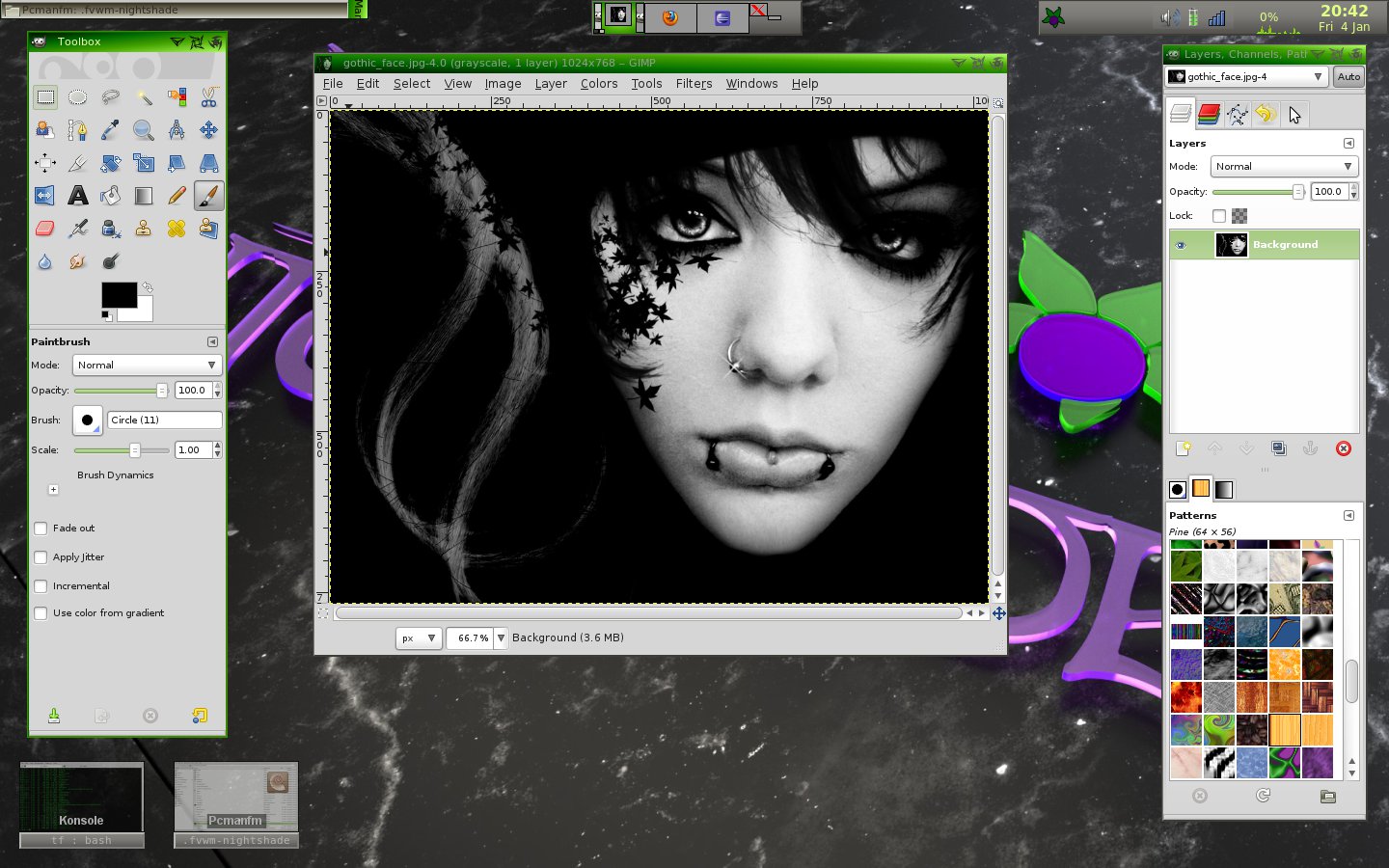1389x868 pixels.
Task: Open the Windows menu
Action: (752, 84)
